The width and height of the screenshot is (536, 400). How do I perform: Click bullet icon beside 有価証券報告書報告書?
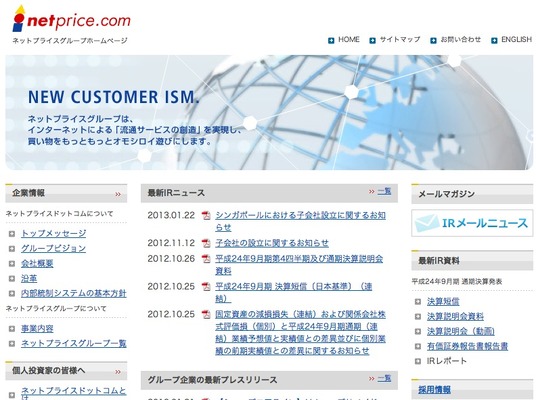tap(417, 347)
